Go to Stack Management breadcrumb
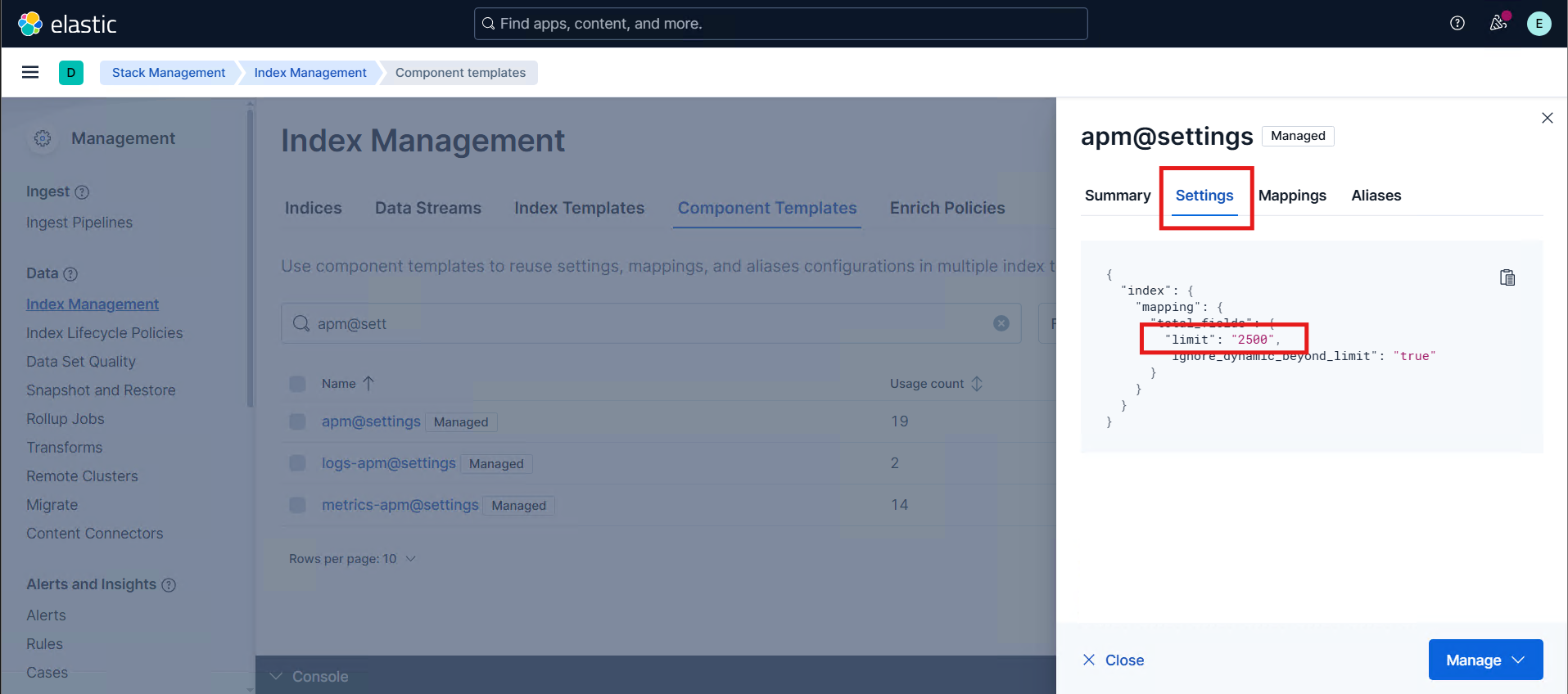This screenshot has height=694, width=1568. coord(169,73)
